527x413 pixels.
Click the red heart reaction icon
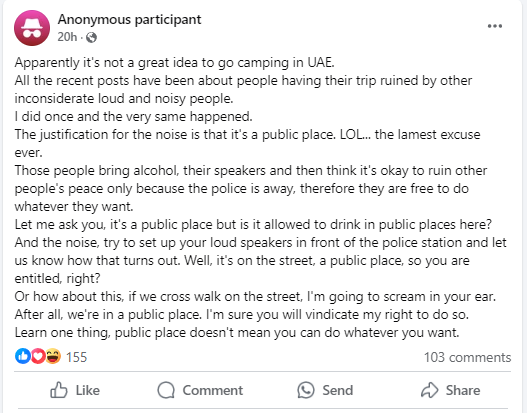[x=38, y=356]
